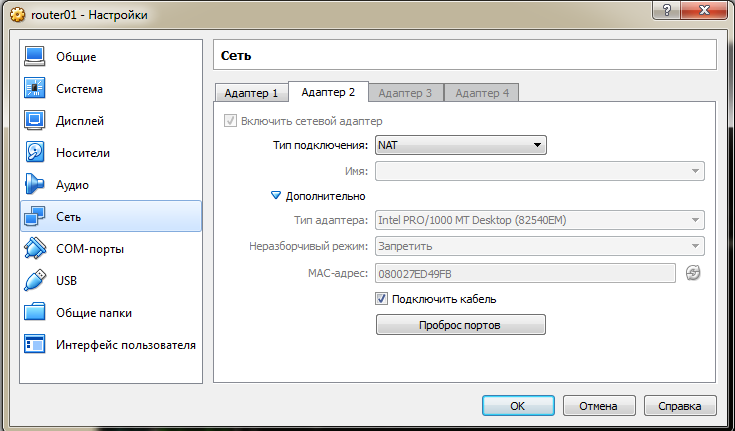Image resolution: width=735 pixels, height=431 pixels.
Task: Select the Дисплей category label
Action: click(x=80, y=121)
